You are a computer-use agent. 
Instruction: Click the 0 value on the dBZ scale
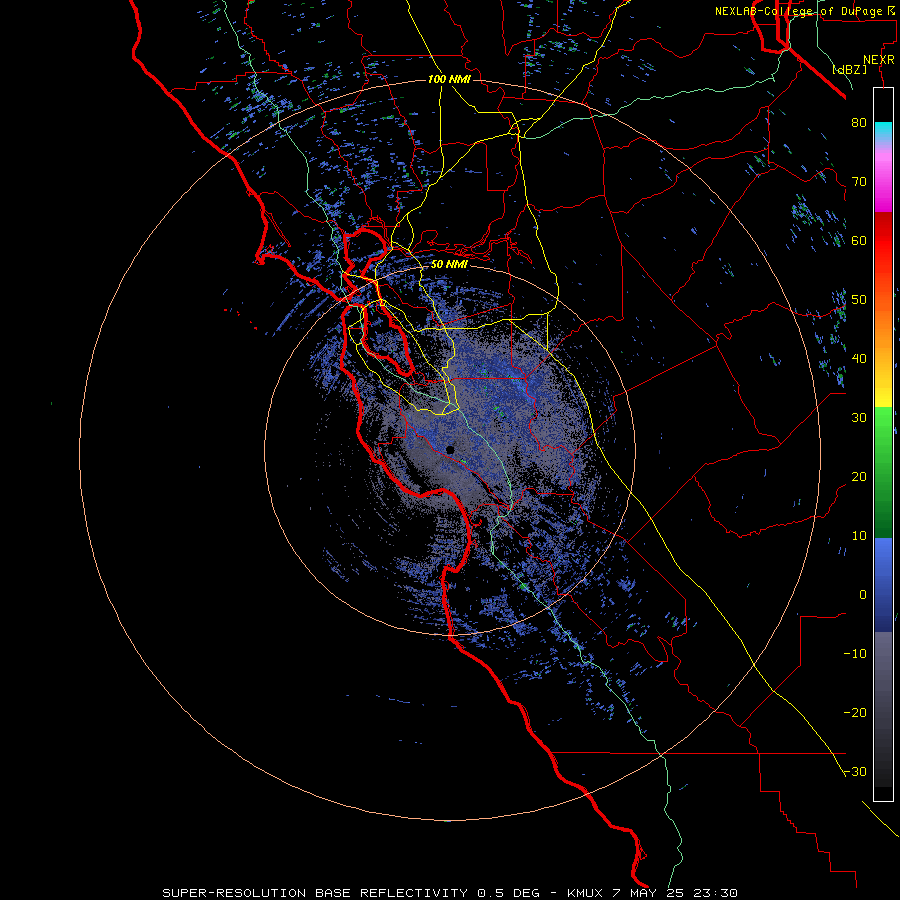(863, 595)
